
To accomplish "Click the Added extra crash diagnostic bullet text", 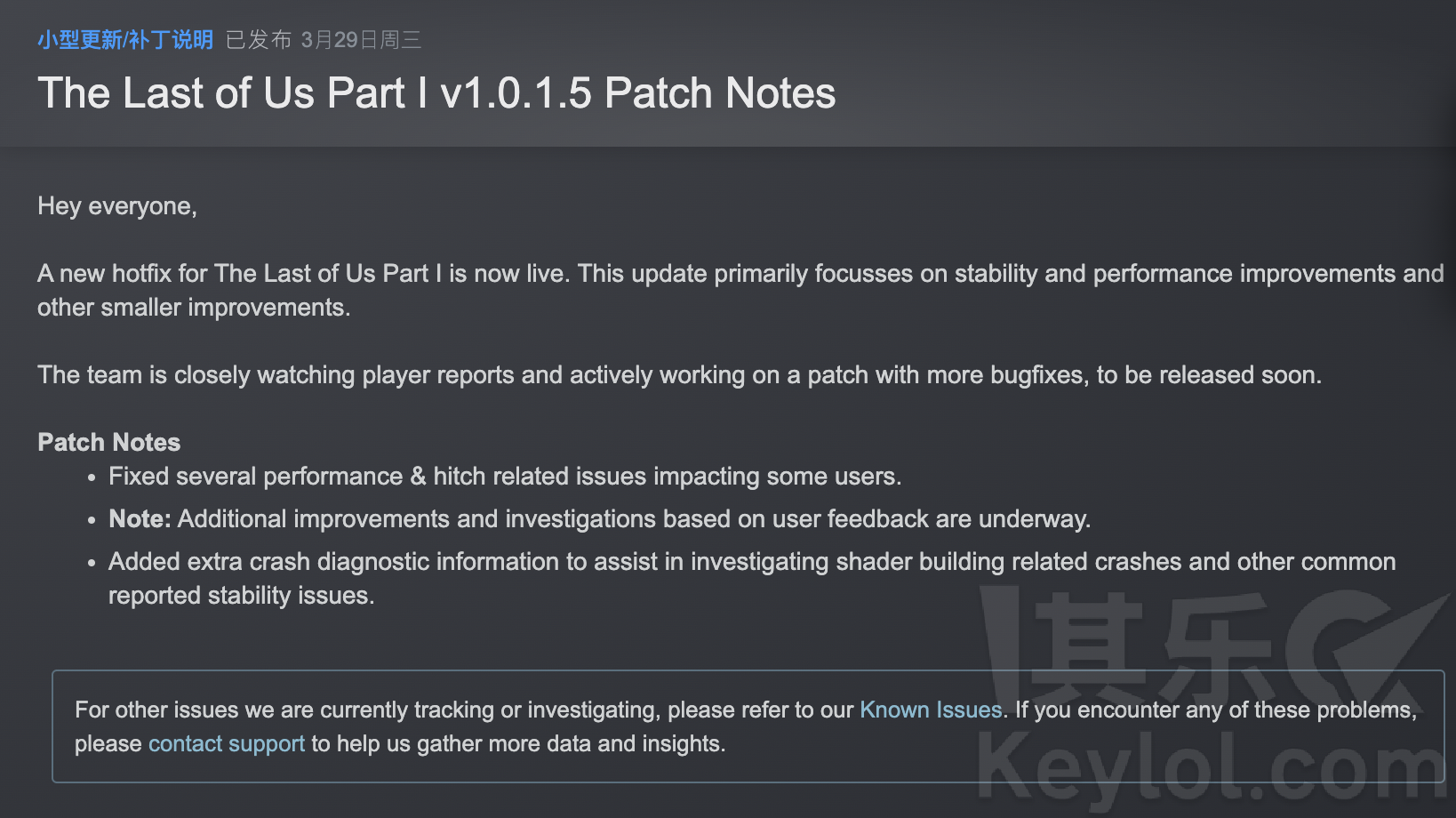I will tap(752, 578).
